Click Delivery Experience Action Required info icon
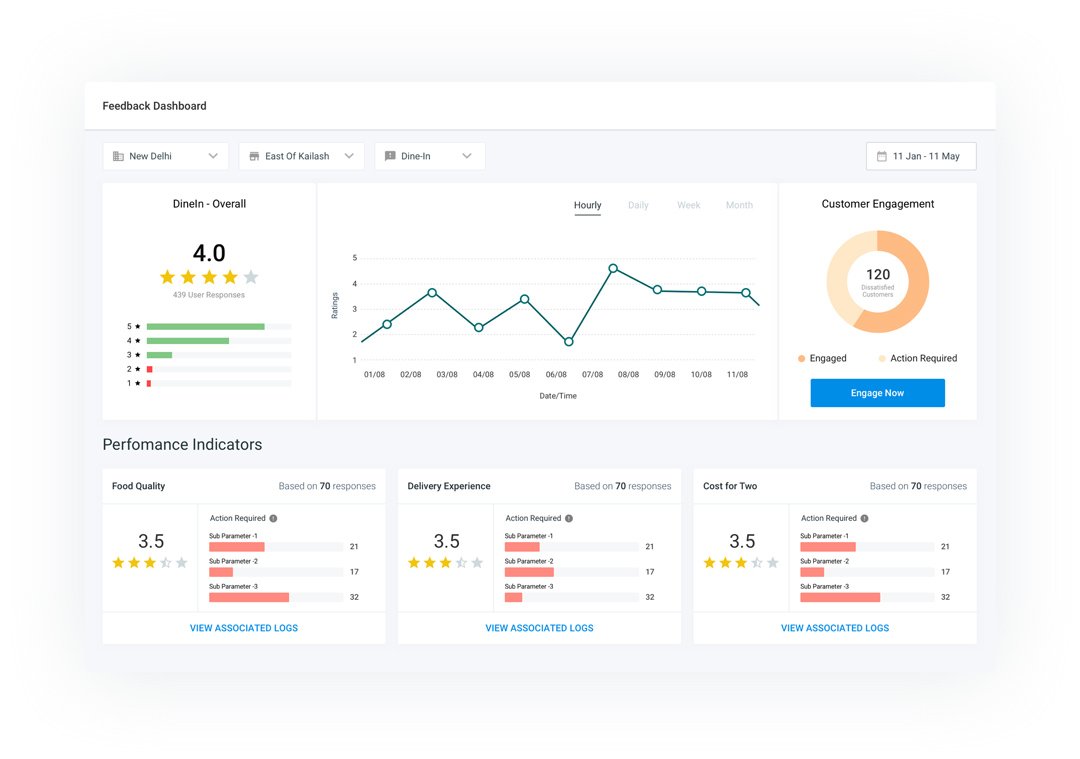Viewport: 1080px width, 759px height. click(569, 519)
